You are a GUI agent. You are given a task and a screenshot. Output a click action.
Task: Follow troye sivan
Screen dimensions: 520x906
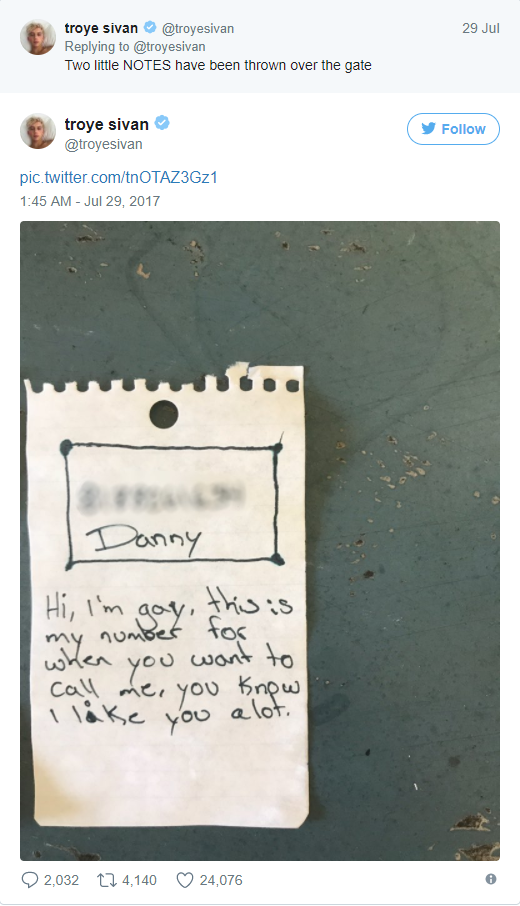pyautogui.click(x=453, y=129)
